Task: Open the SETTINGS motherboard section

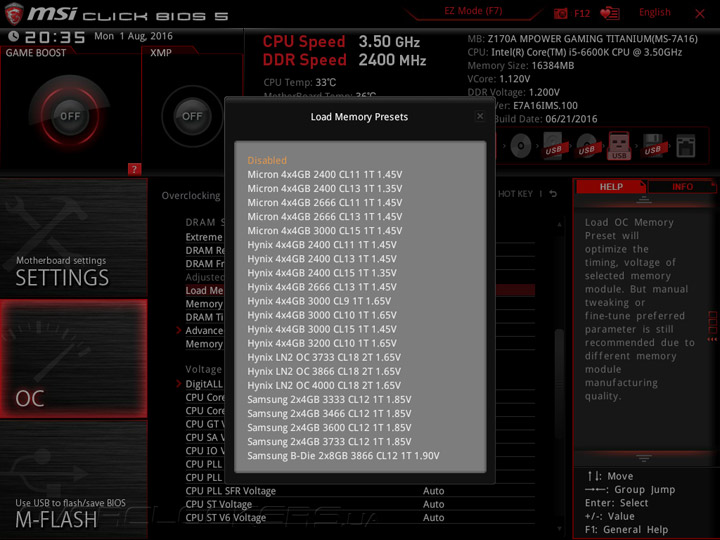Action: (73, 238)
